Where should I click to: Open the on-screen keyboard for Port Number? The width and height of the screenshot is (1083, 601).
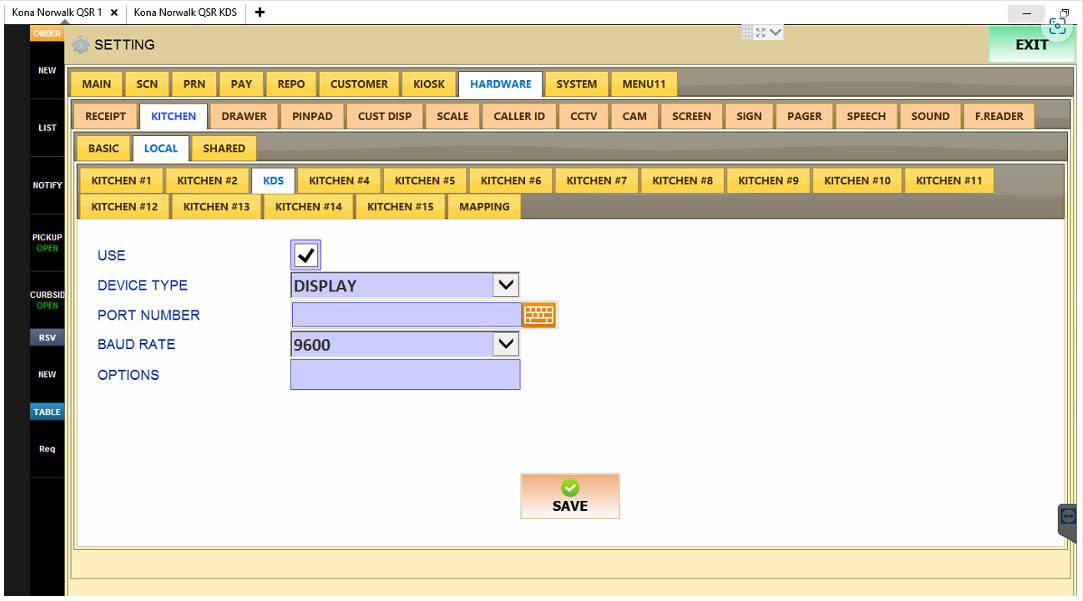click(x=539, y=315)
